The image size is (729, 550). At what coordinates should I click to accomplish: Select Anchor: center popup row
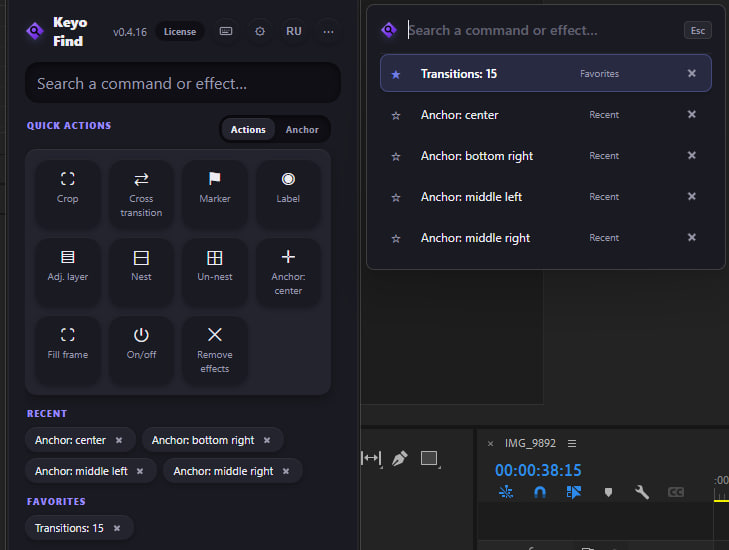tap(545, 115)
